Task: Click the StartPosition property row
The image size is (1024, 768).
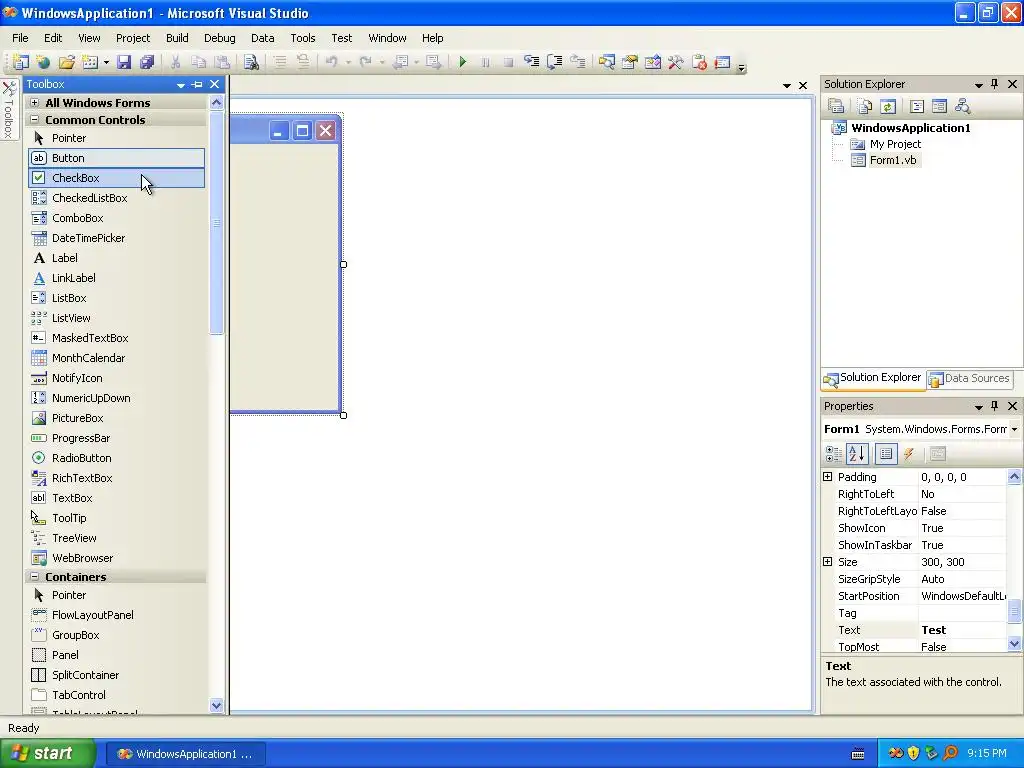Action: point(914,596)
